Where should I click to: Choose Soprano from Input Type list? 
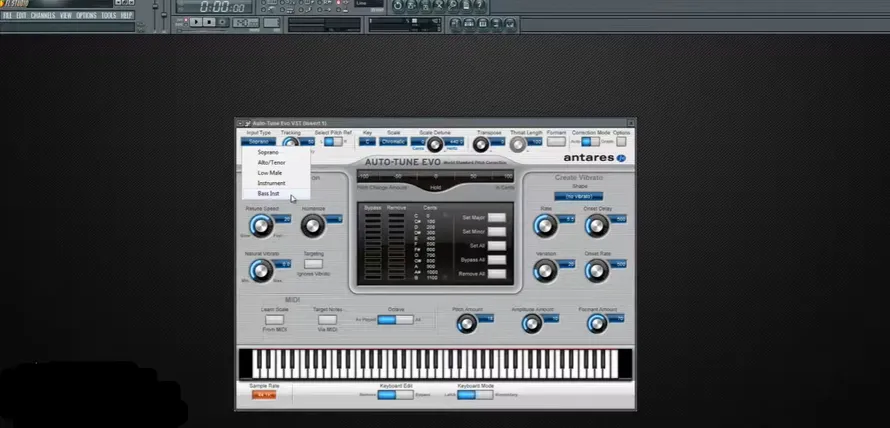point(276,152)
